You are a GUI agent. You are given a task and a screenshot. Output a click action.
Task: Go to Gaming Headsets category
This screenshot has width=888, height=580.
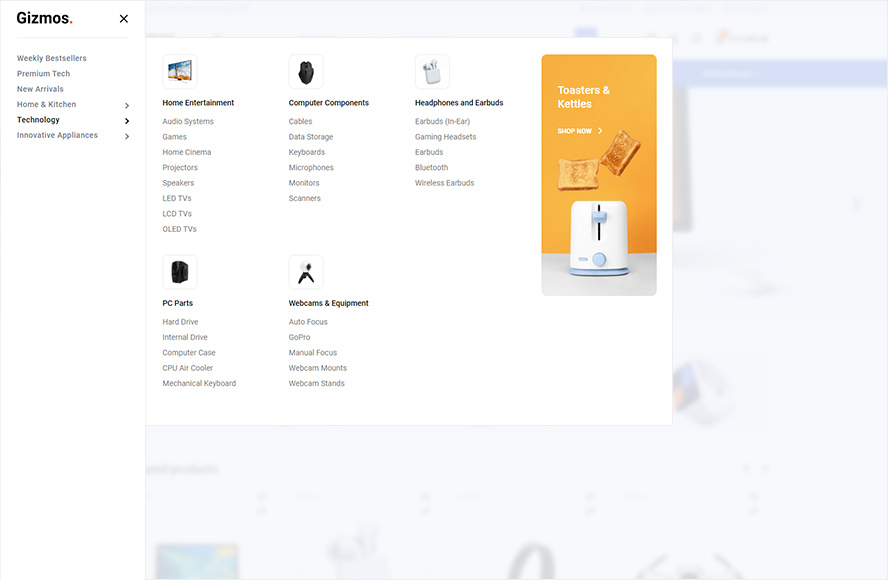445,137
